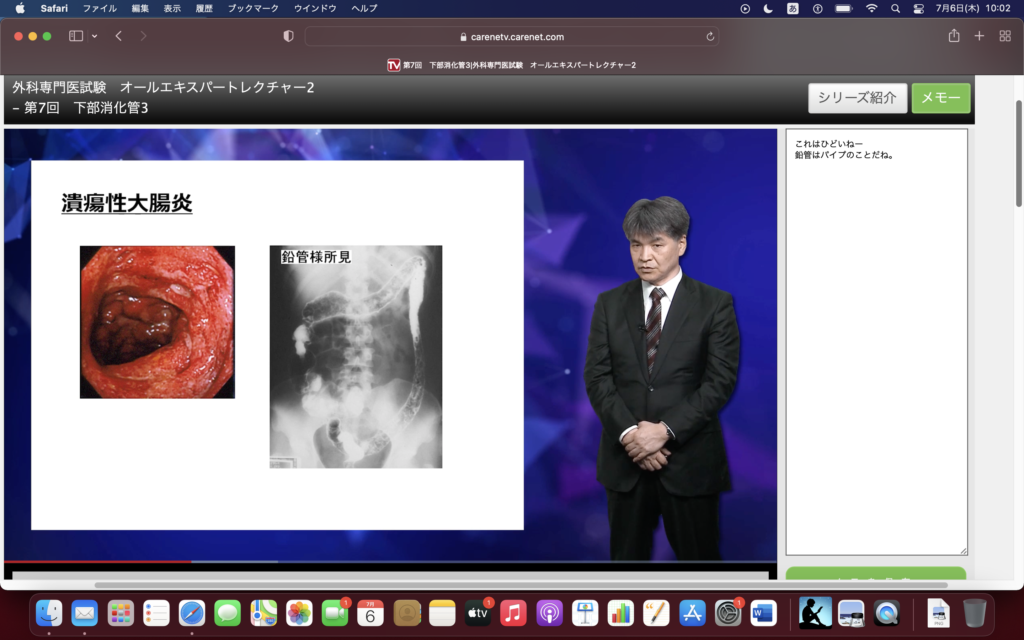The image size is (1024, 640).
Task: Open the Share icon in the Safari toolbar
Action: coord(953,36)
